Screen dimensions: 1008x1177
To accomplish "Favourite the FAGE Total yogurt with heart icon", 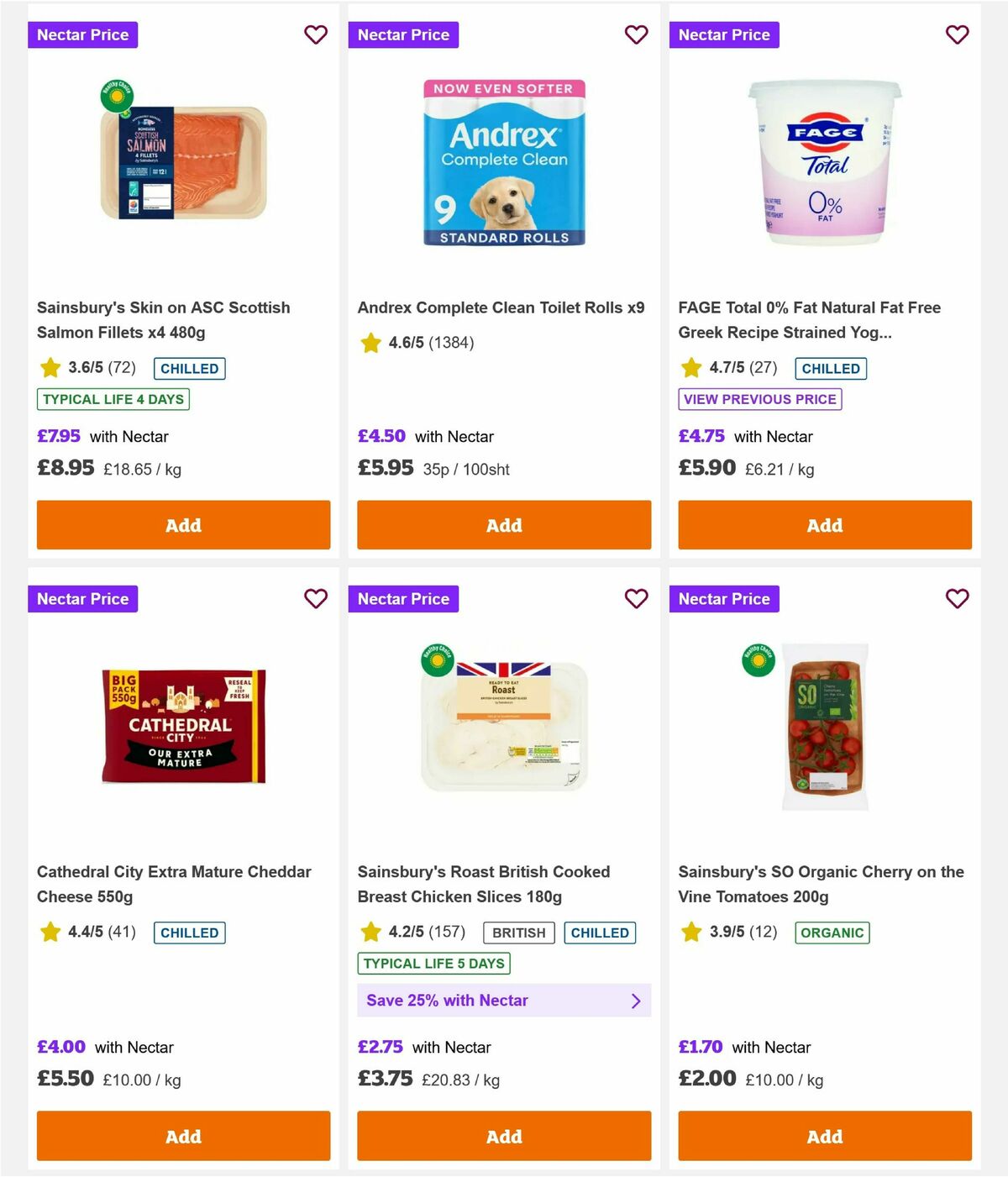I will [x=957, y=34].
